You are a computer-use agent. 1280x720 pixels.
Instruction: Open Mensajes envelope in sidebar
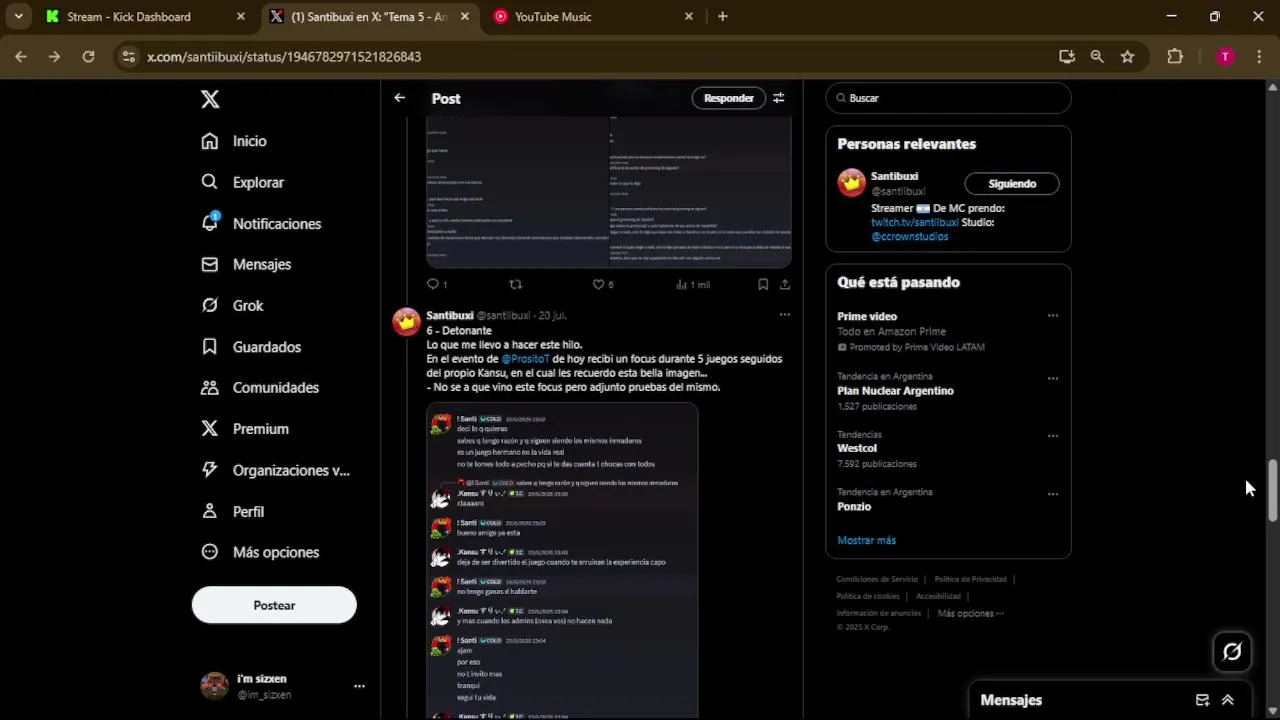[246, 264]
